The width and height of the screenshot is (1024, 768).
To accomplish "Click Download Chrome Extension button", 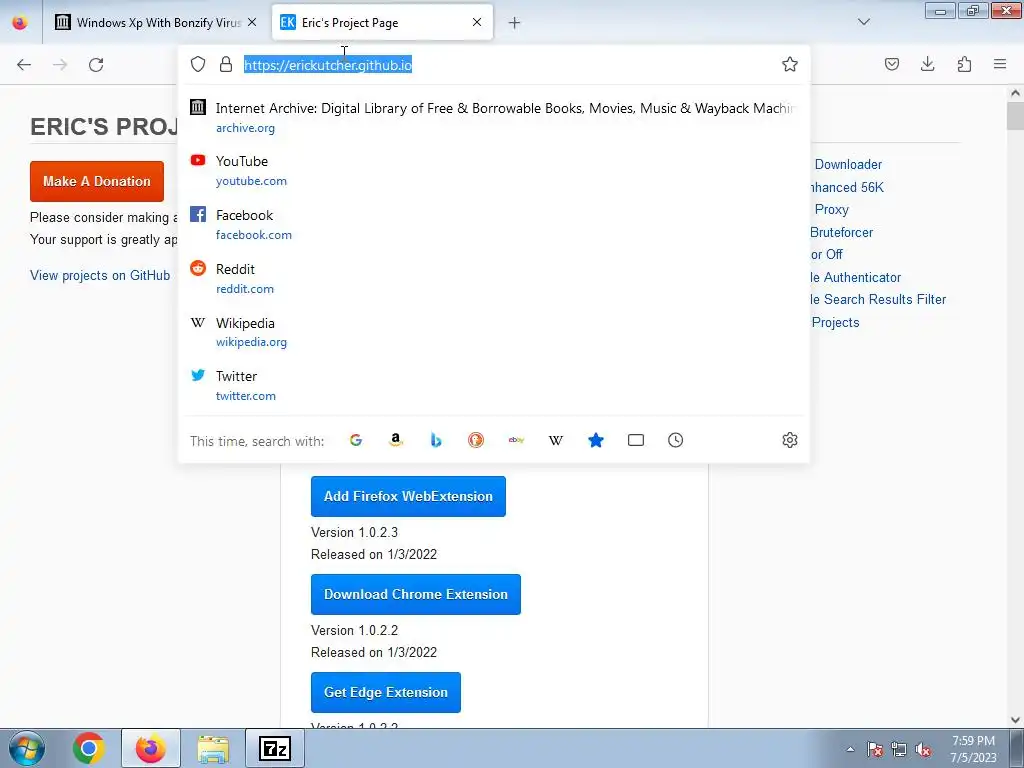I will tap(415, 594).
